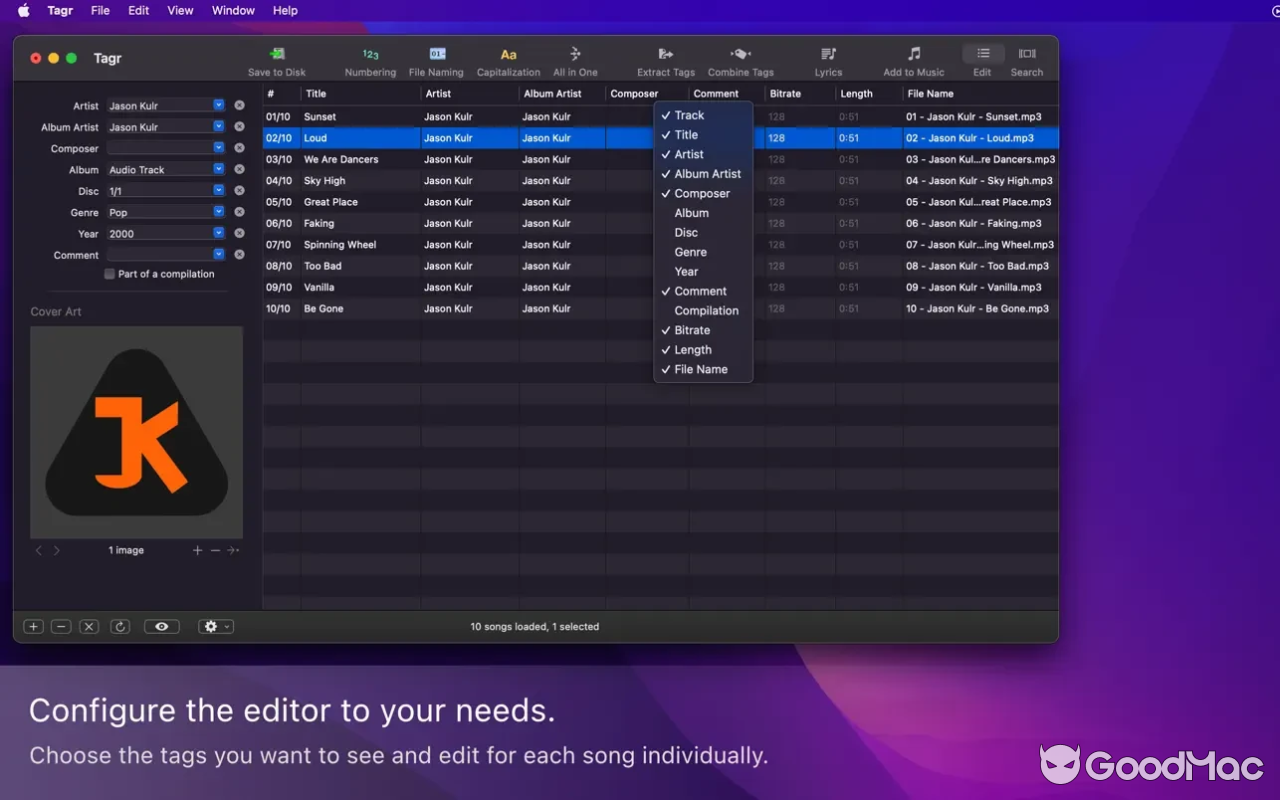Select Compilation in the column menu
Image resolution: width=1280 pixels, height=800 pixels.
tap(706, 311)
